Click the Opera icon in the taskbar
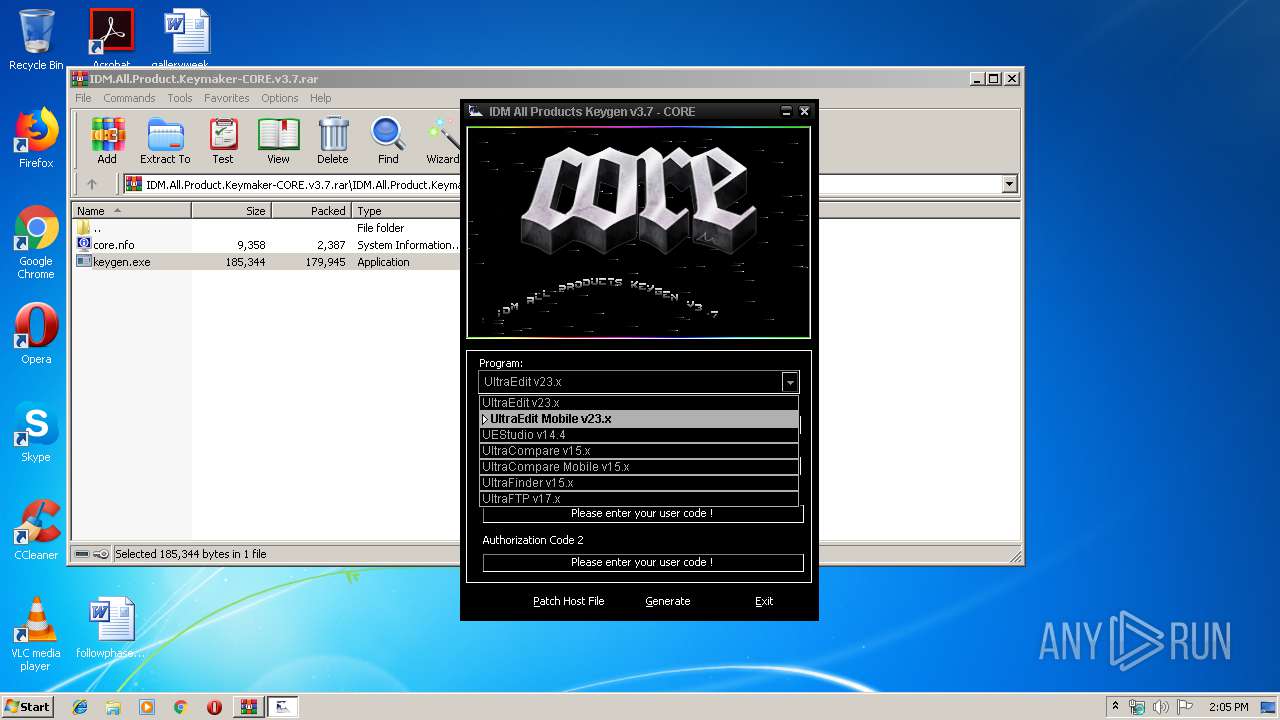Viewport: 1280px width, 720px height. (214, 707)
